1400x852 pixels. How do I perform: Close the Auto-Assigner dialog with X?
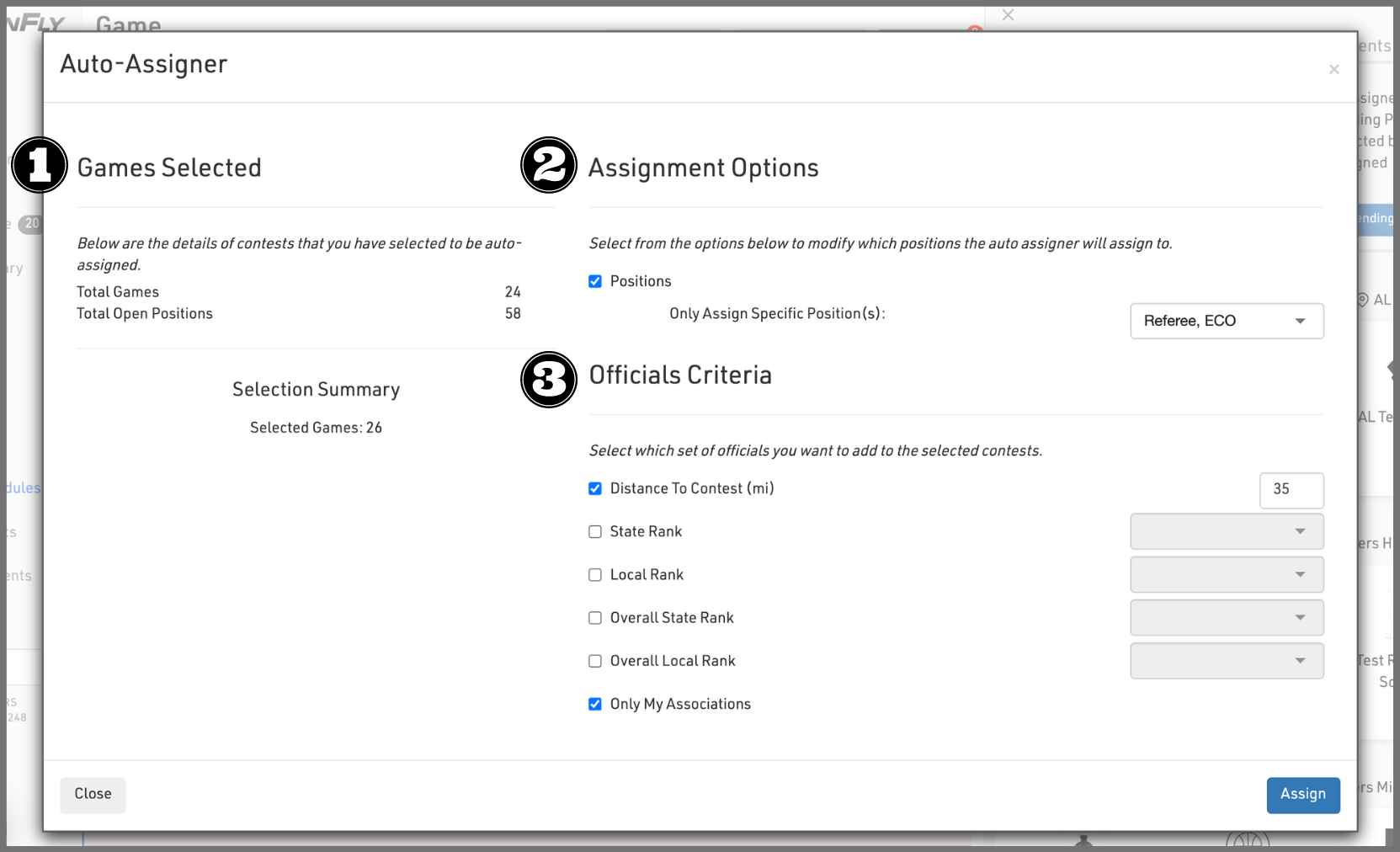pyautogui.click(x=1333, y=70)
